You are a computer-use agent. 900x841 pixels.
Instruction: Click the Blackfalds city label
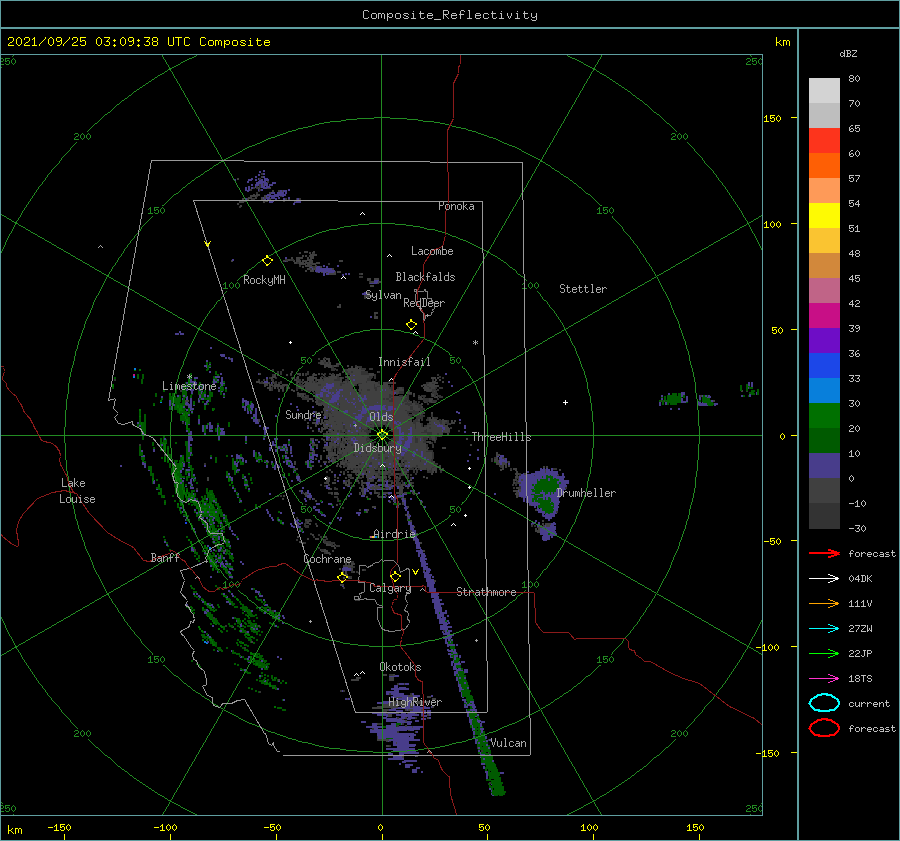[425, 277]
